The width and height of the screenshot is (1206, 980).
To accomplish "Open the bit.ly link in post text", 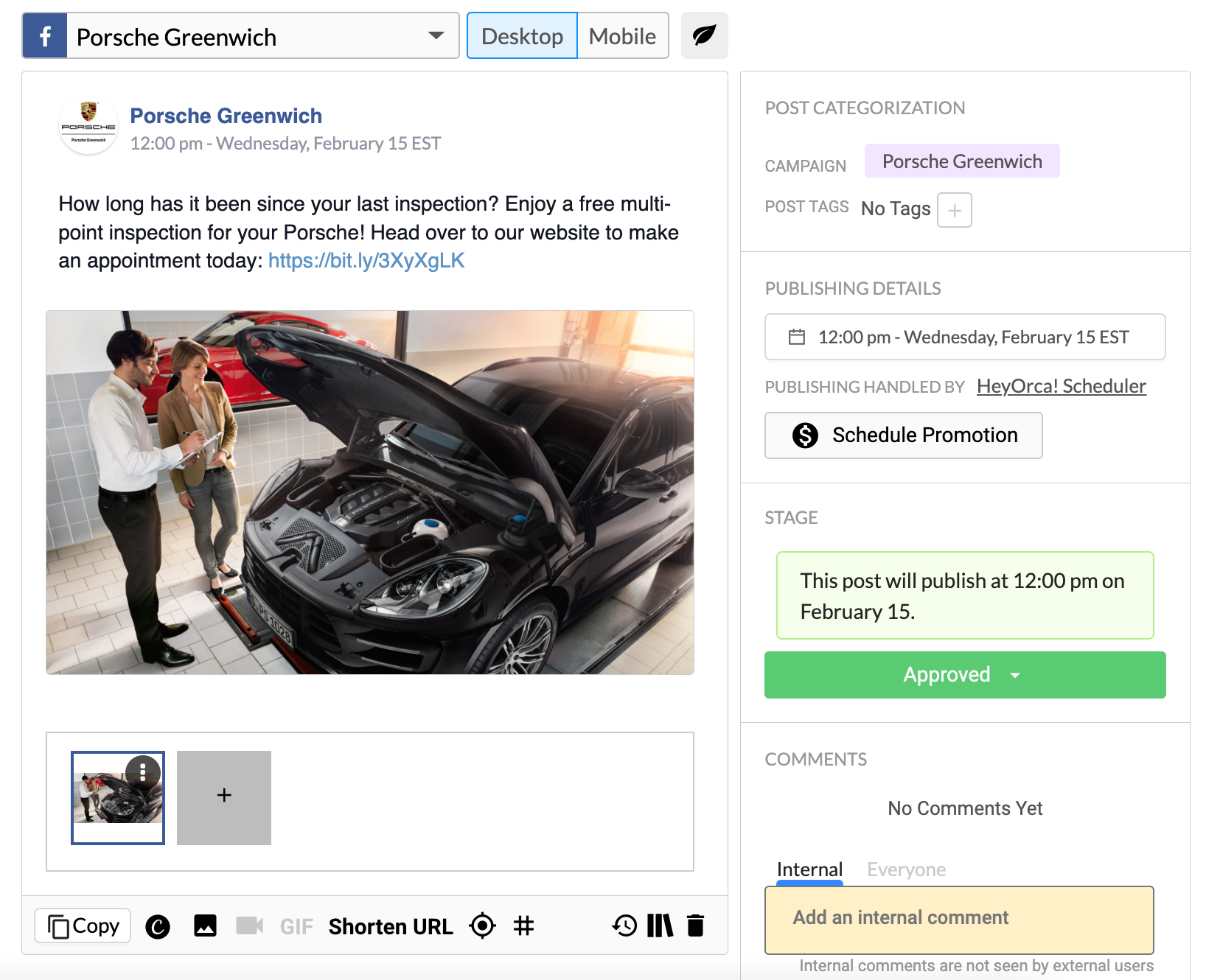I will click(x=366, y=261).
